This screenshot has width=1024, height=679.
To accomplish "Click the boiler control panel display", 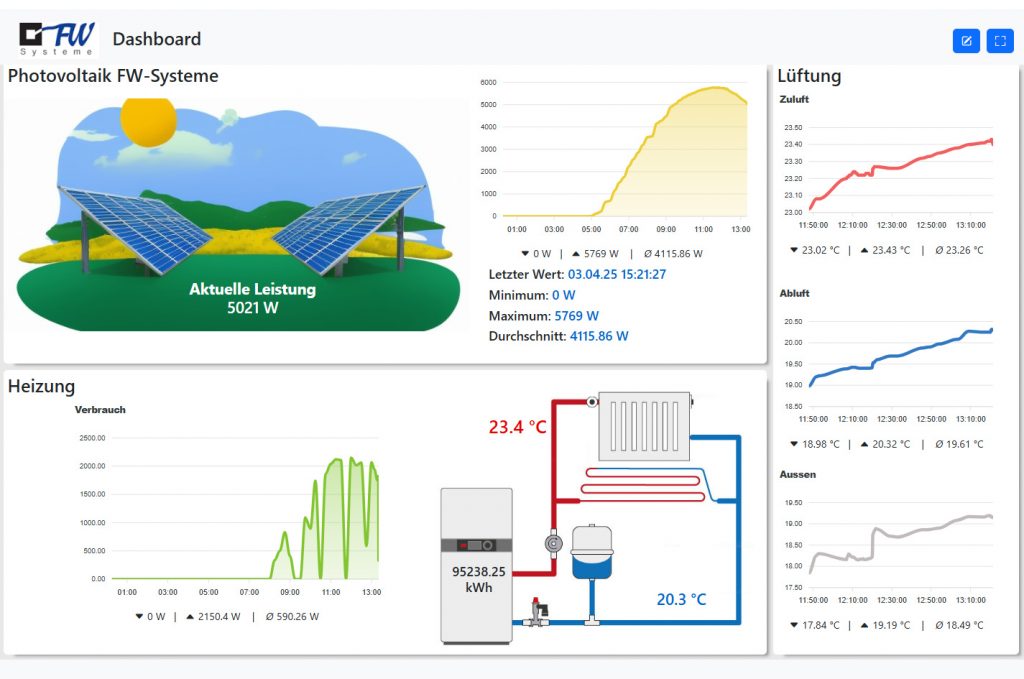I will pyautogui.click(x=476, y=545).
